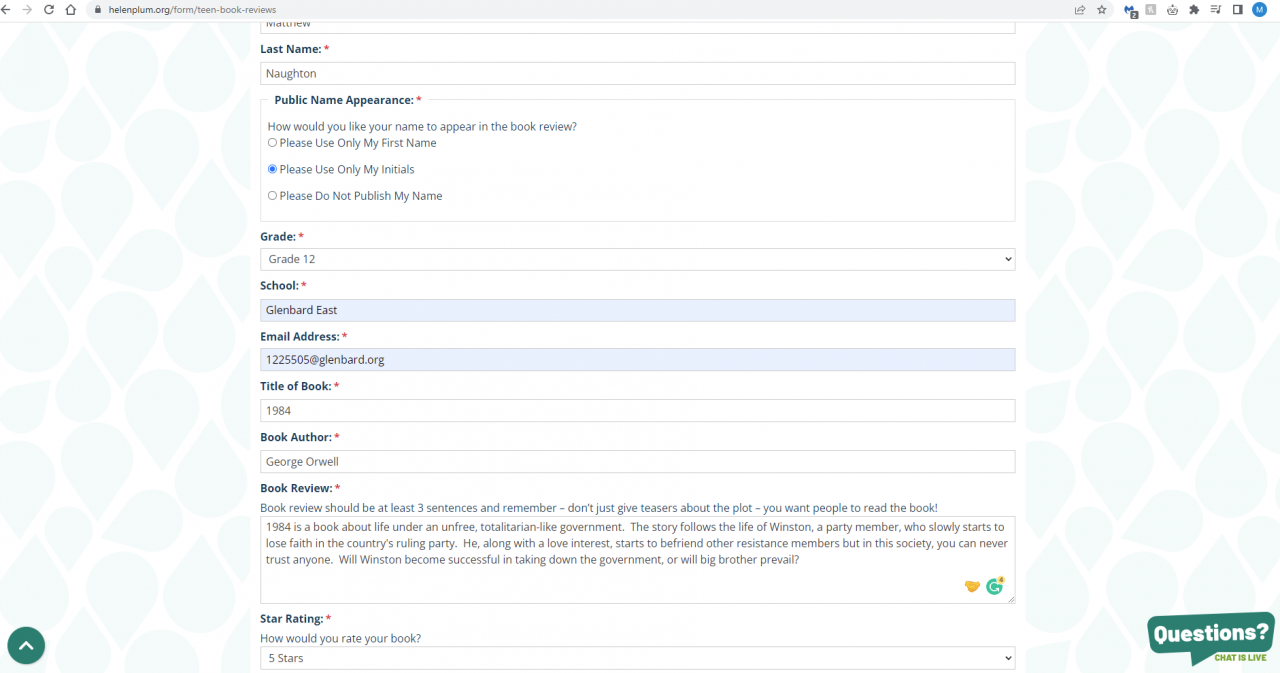Open the Grammarly icon in the review box
The width and height of the screenshot is (1280, 673).
coord(994,587)
